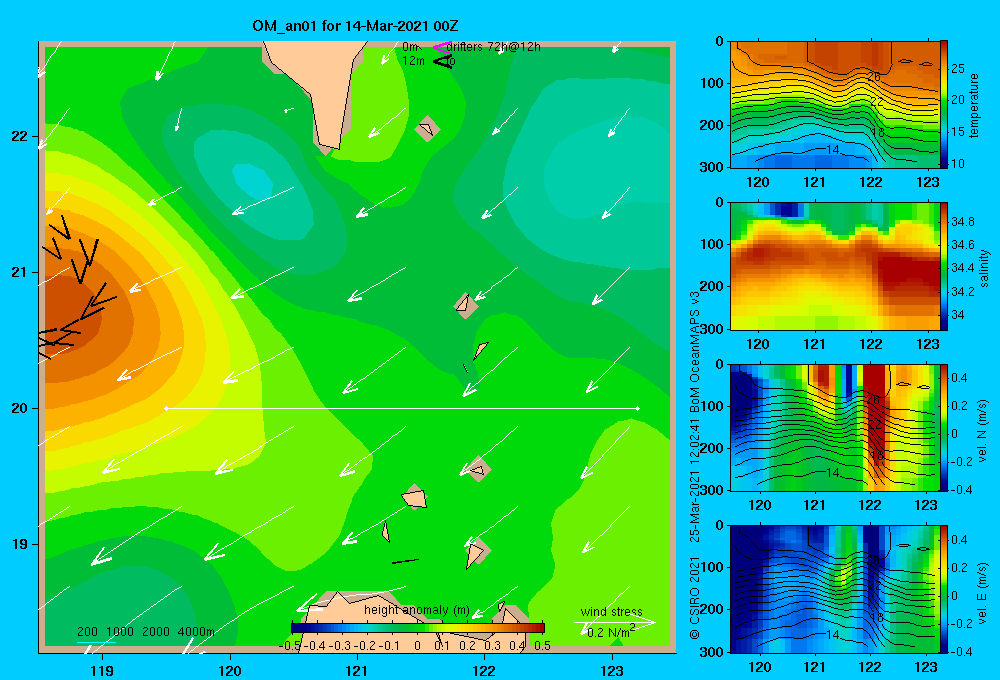Click the temperature color scale bar

pos(944,105)
